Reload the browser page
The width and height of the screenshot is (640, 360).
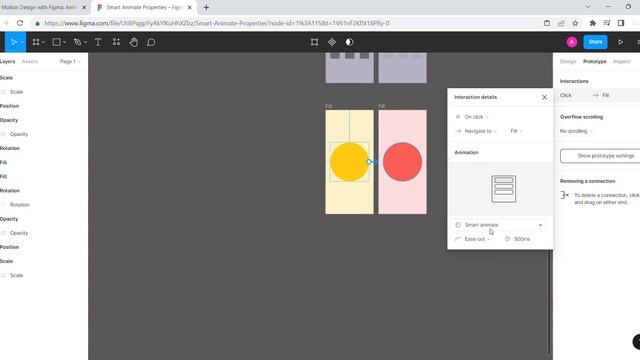(20, 23)
